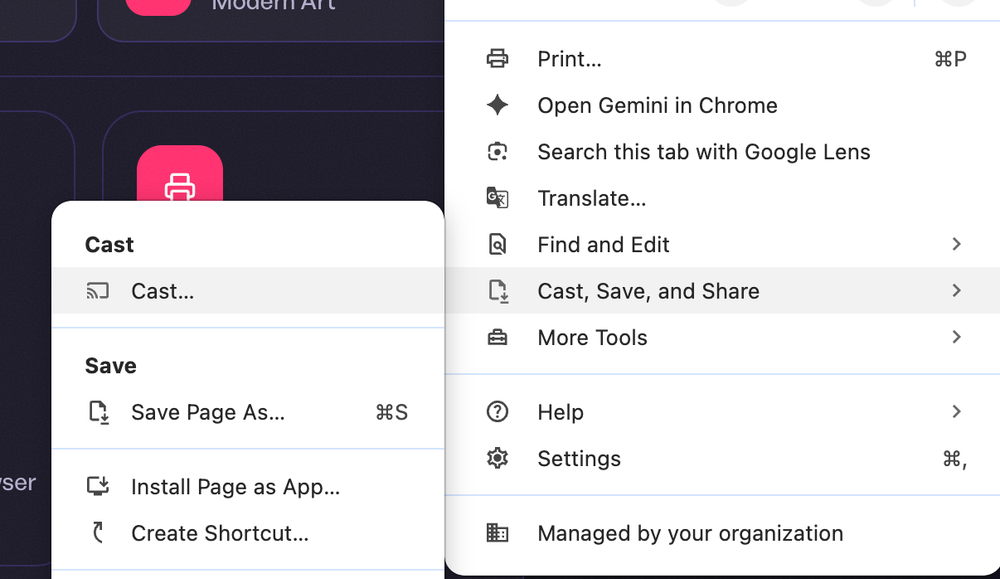Select Cast... in the submenu
Screen dimensions: 1000x579
point(248,291)
